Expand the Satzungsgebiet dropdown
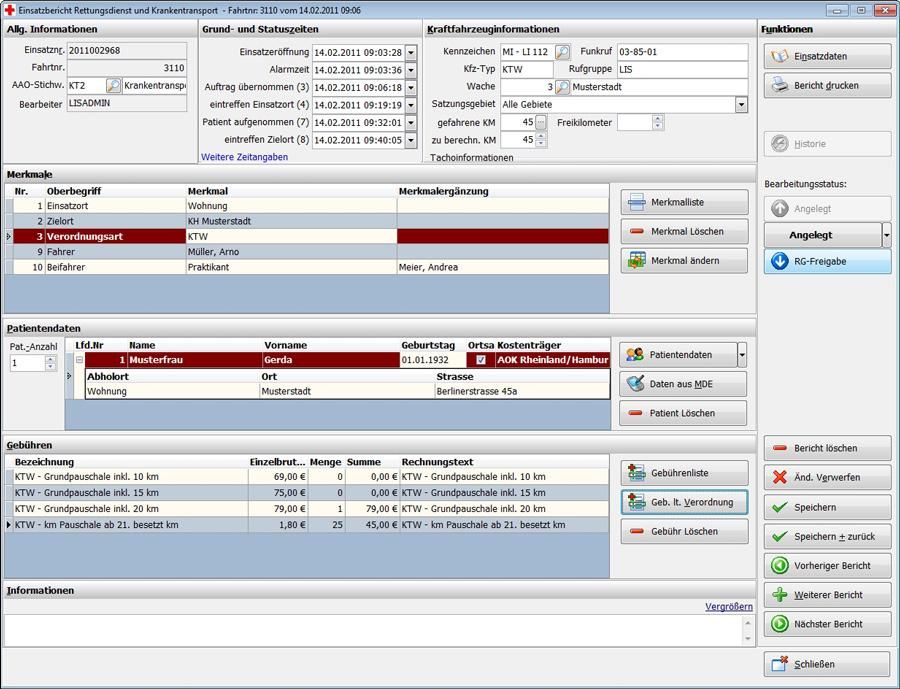The height and width of the screenshot is (689, 900). (741, 105)
